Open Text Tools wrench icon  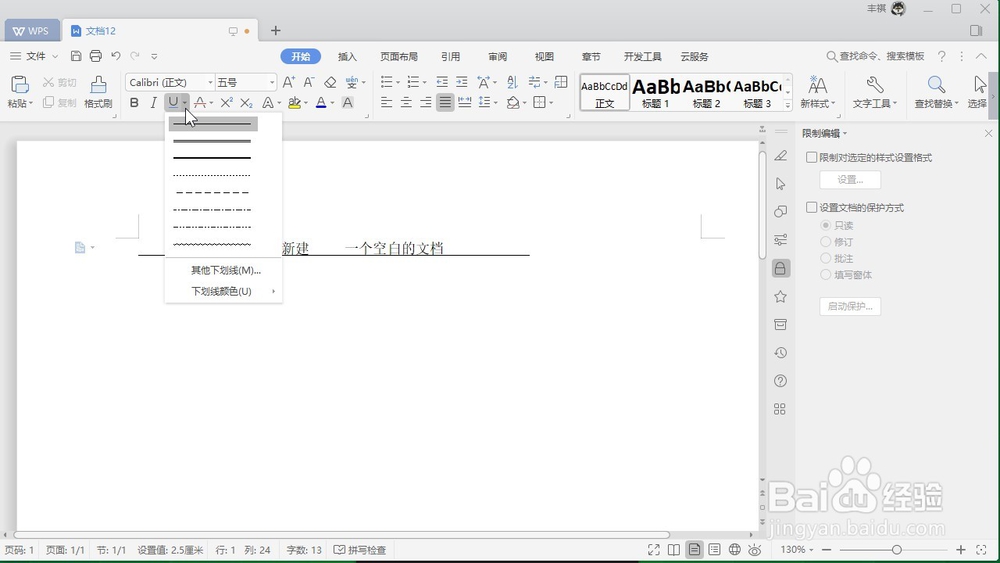pyautogui.click(x=874, y=84)
